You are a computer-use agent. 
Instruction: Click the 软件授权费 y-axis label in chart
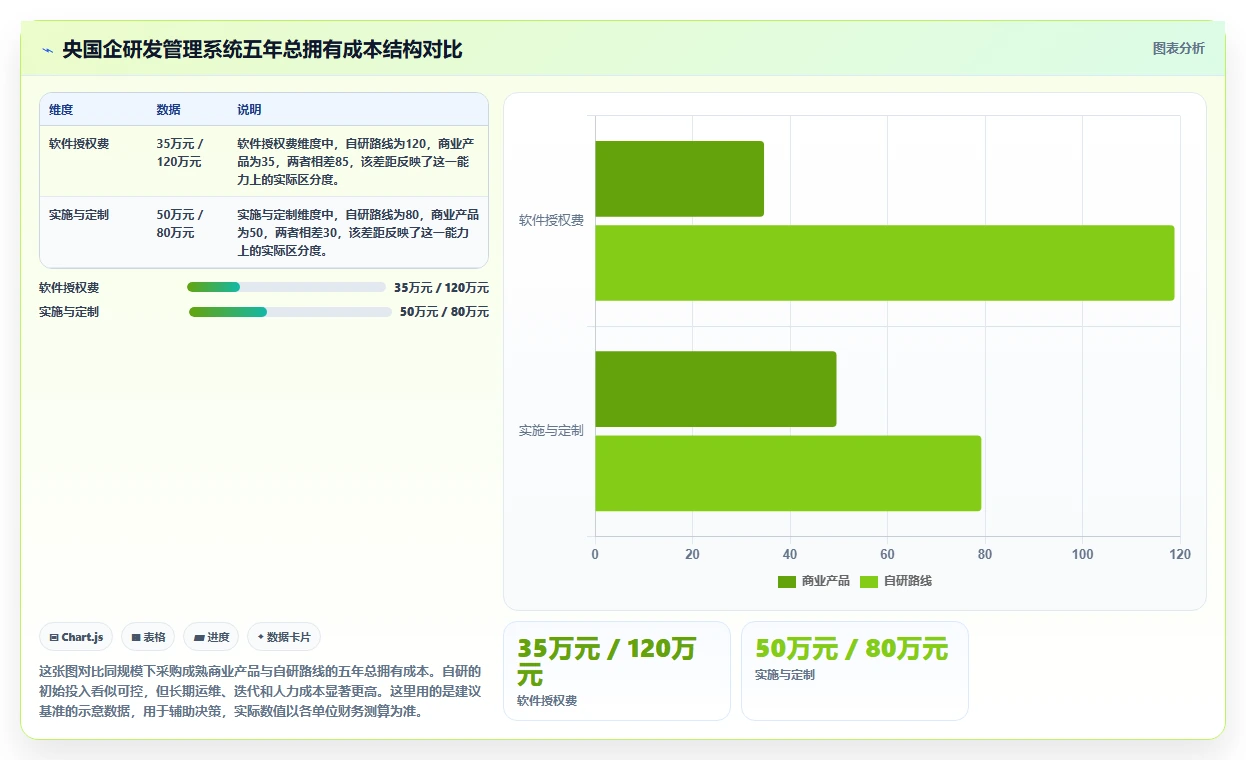551,221
